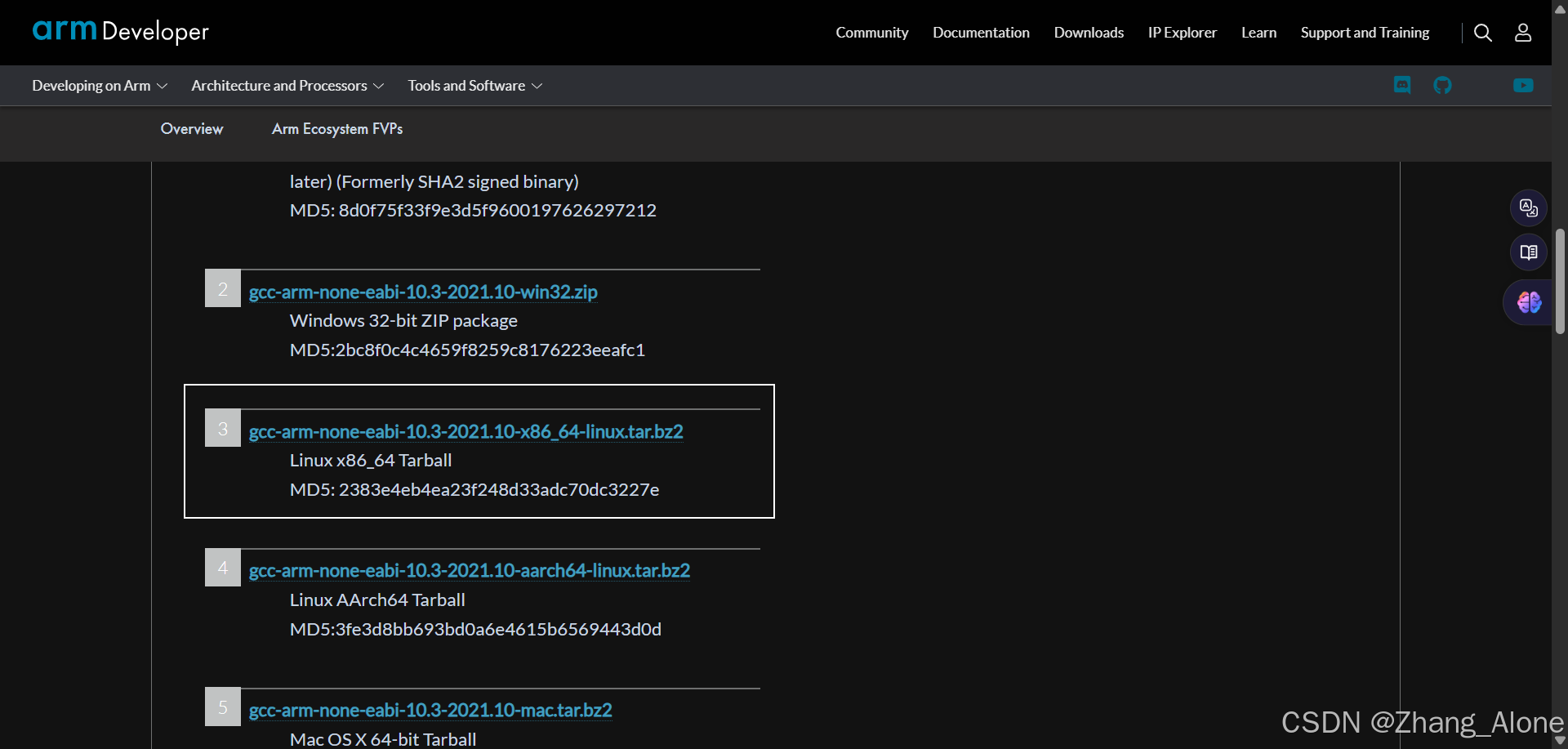
Task: Open the Discord icon link
Action: pos(1402,85)
